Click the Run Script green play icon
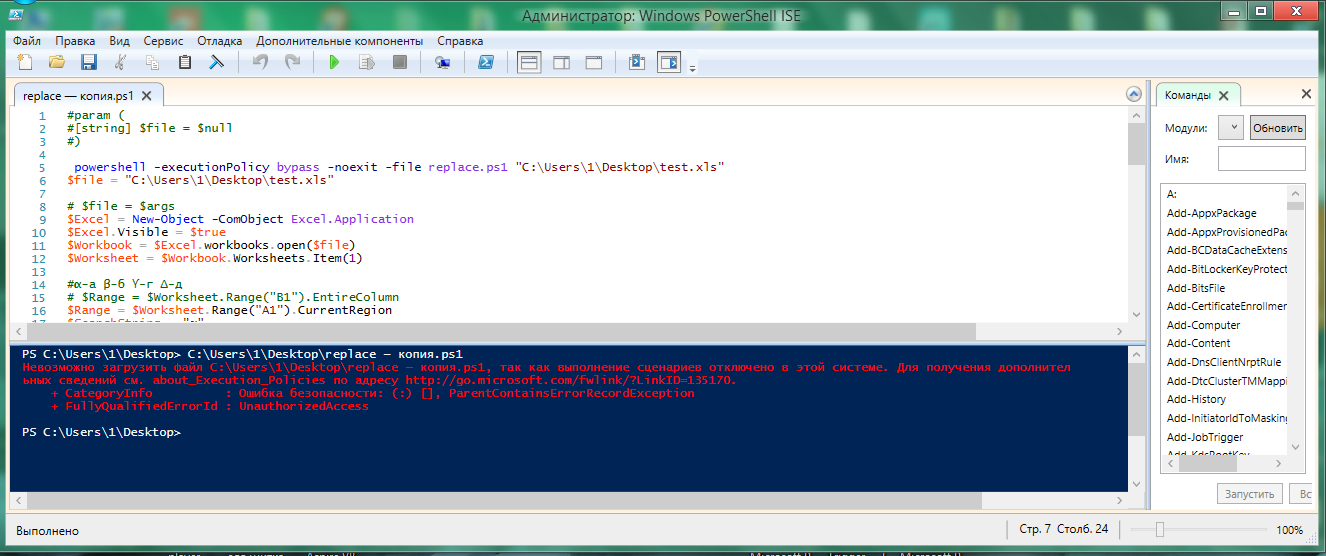 click(x=334, y=63)
